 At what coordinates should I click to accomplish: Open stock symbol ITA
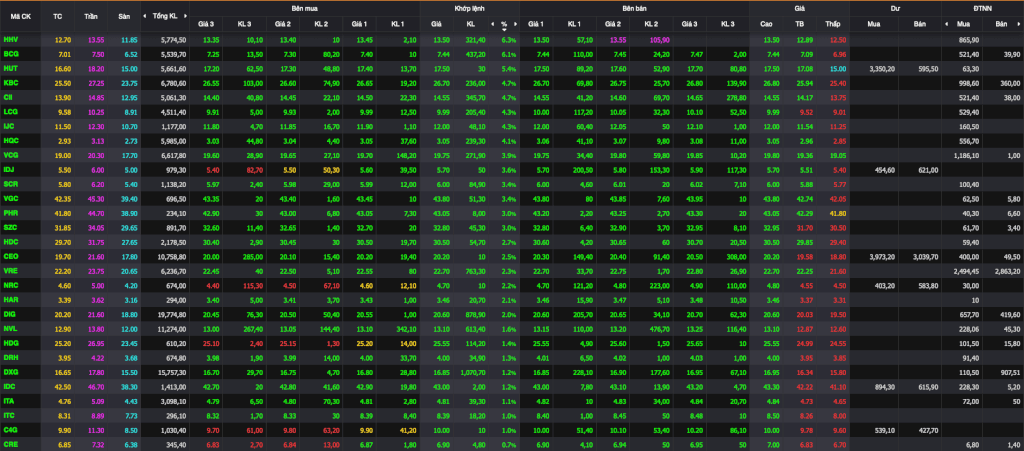click(9, 402)
